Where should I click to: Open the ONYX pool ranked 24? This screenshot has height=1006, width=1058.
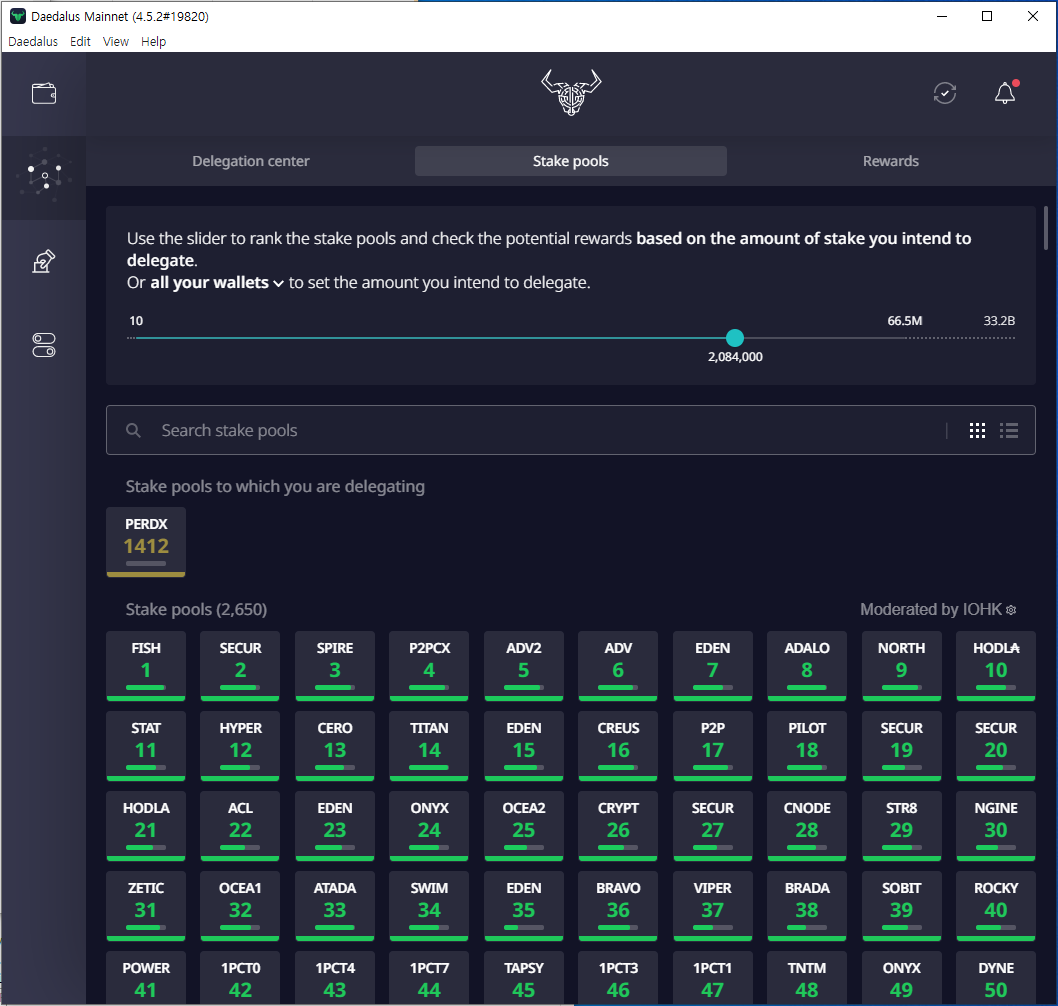point(429,826)
